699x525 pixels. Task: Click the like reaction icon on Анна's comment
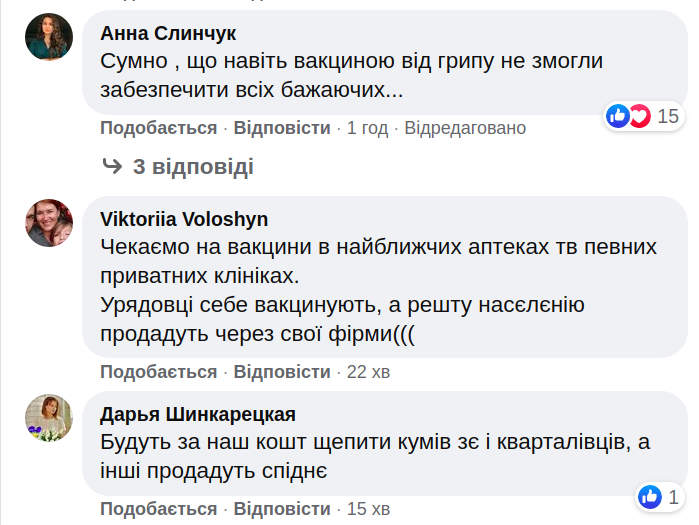click(x=618, y=116)
